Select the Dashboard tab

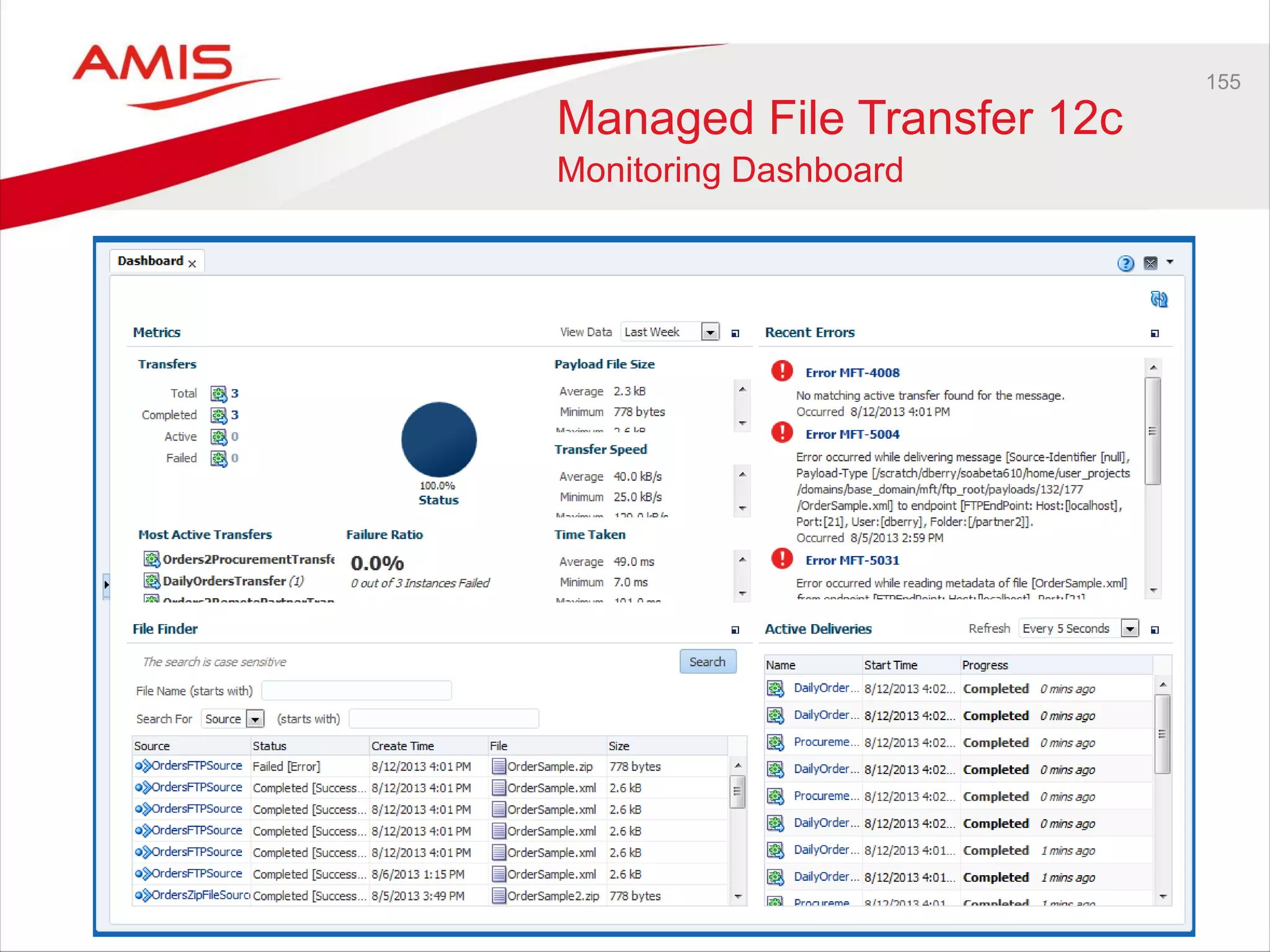151,261
